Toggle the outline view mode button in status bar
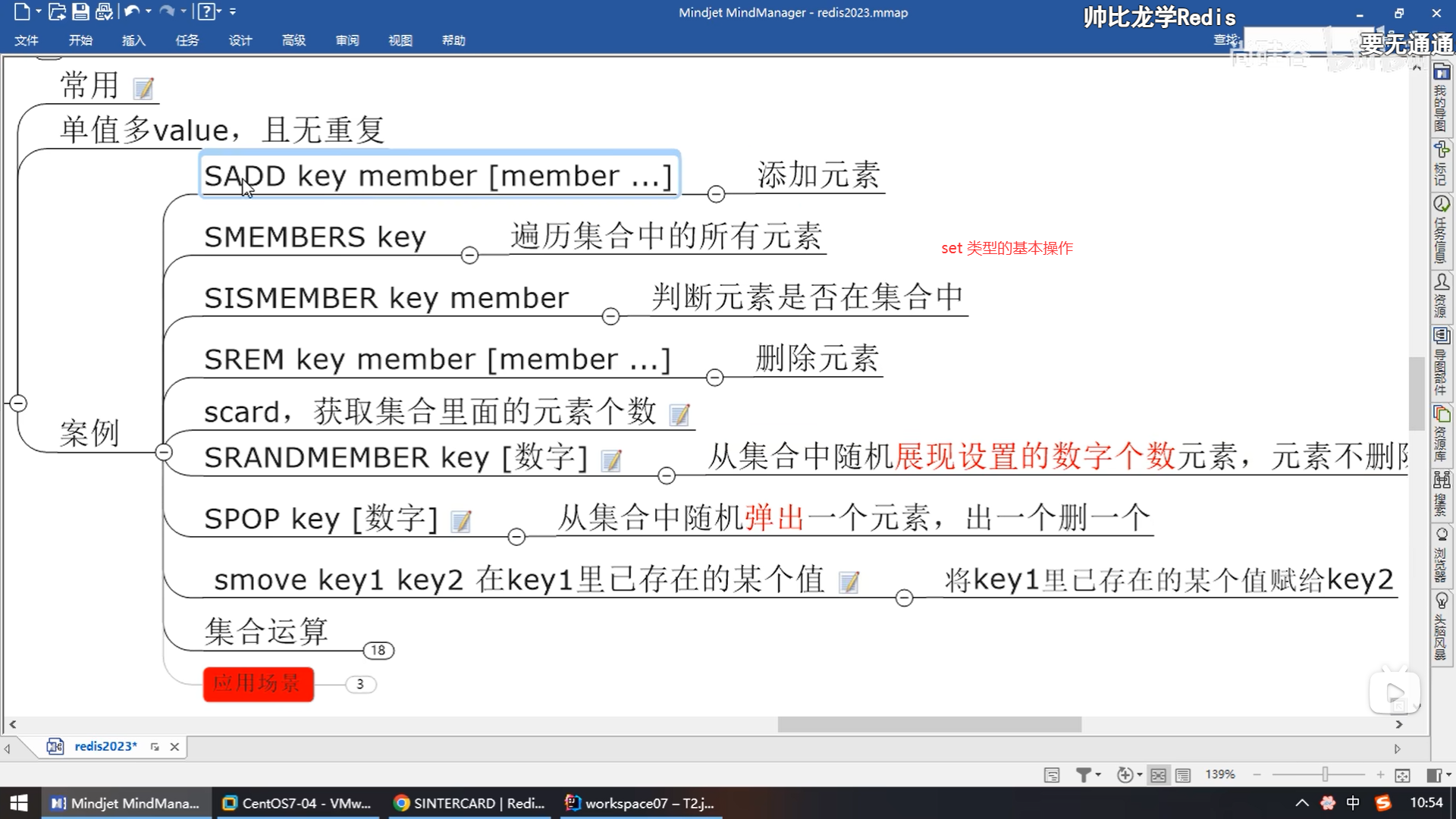The height and width of the screenshot is (819, 1456). coord(1183,775)
